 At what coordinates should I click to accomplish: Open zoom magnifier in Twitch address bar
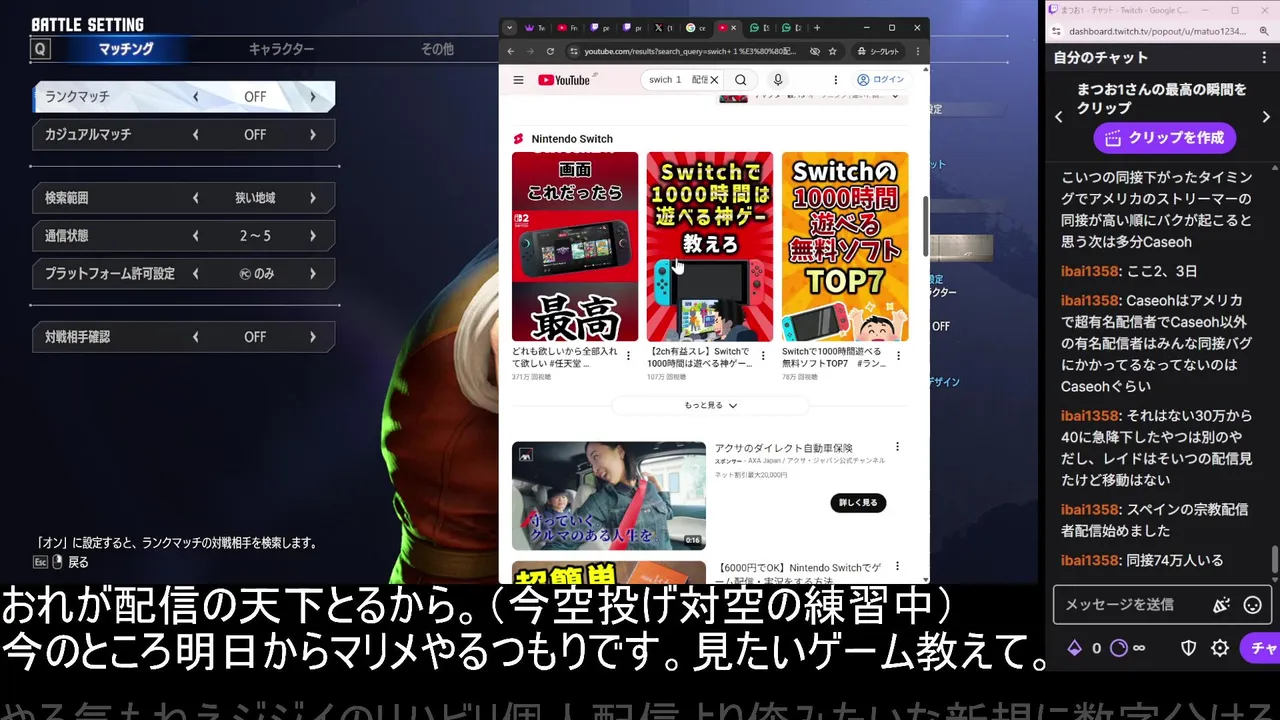click(x=1262, y=31)
